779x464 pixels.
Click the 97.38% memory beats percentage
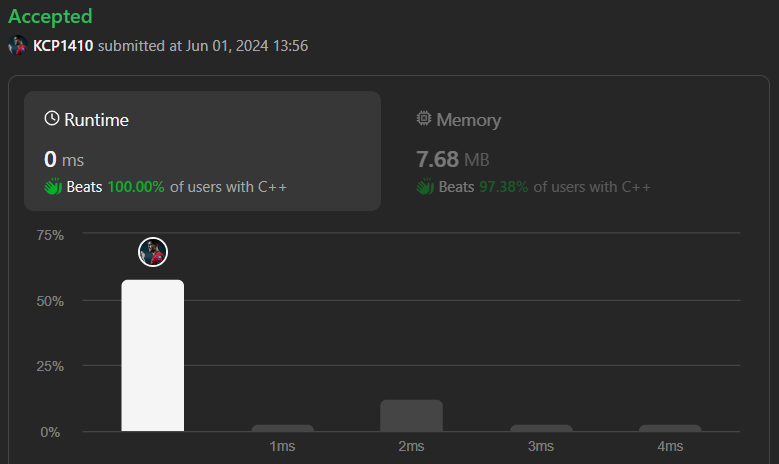503,187
